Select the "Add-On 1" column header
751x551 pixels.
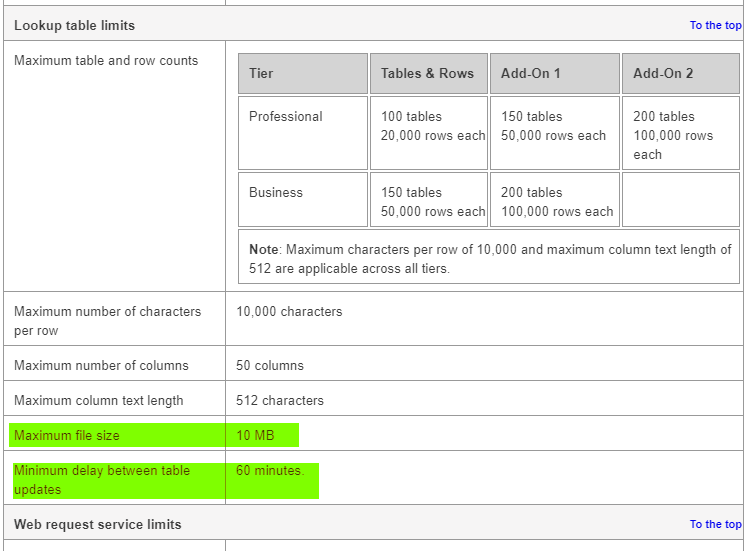554,73
